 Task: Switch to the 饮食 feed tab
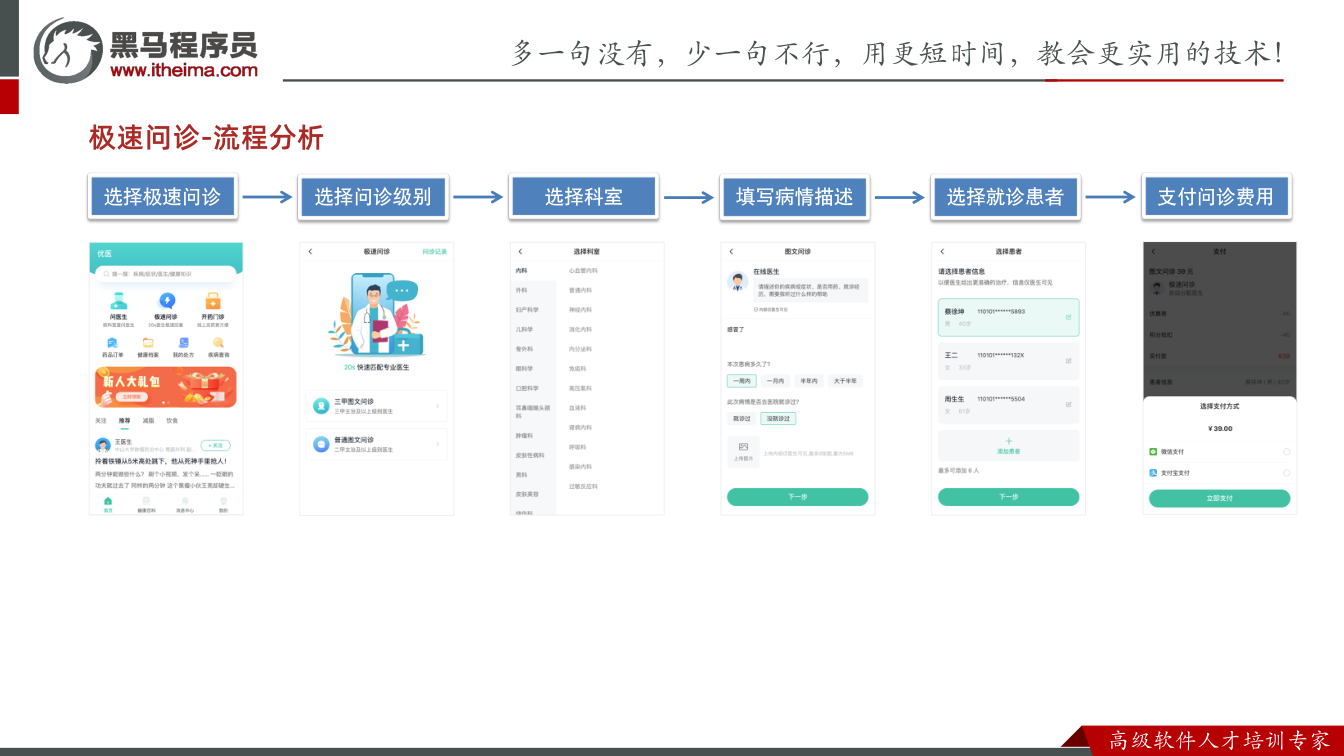[x=172, y=421]
